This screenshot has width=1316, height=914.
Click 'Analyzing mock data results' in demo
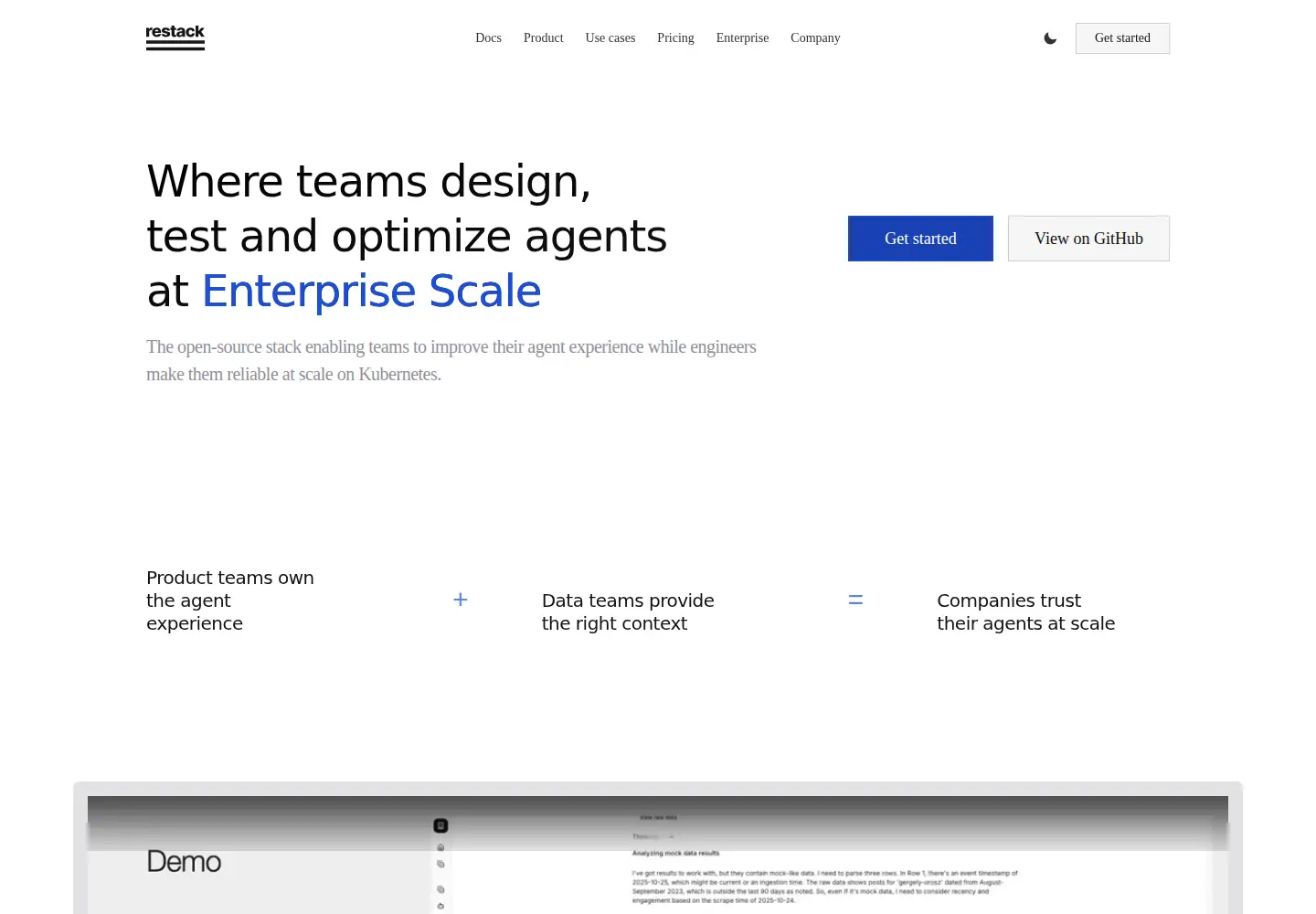pyautogui.click(x=675, y=853)
